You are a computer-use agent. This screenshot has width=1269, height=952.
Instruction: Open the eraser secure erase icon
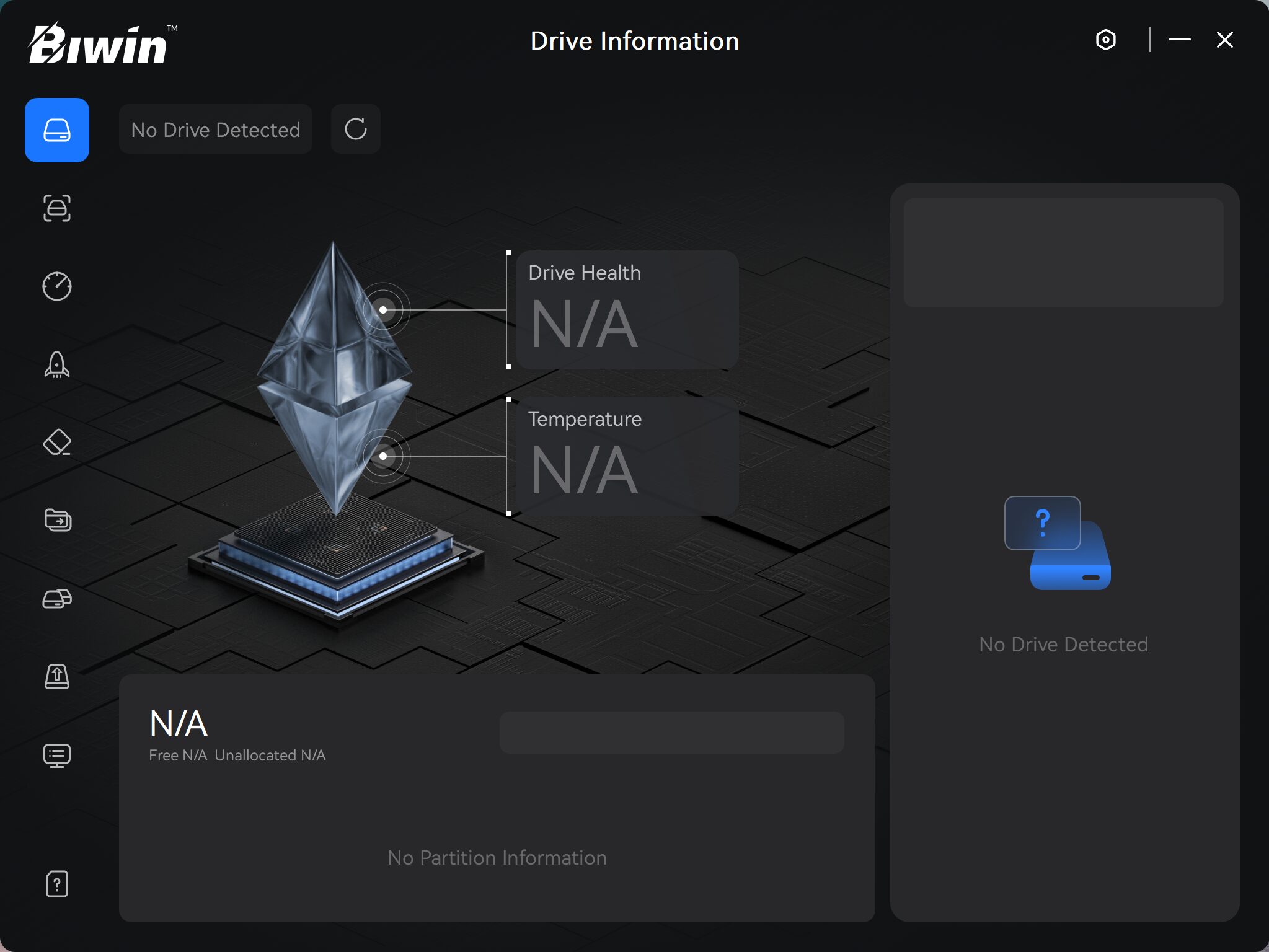(x=57, y=443)
